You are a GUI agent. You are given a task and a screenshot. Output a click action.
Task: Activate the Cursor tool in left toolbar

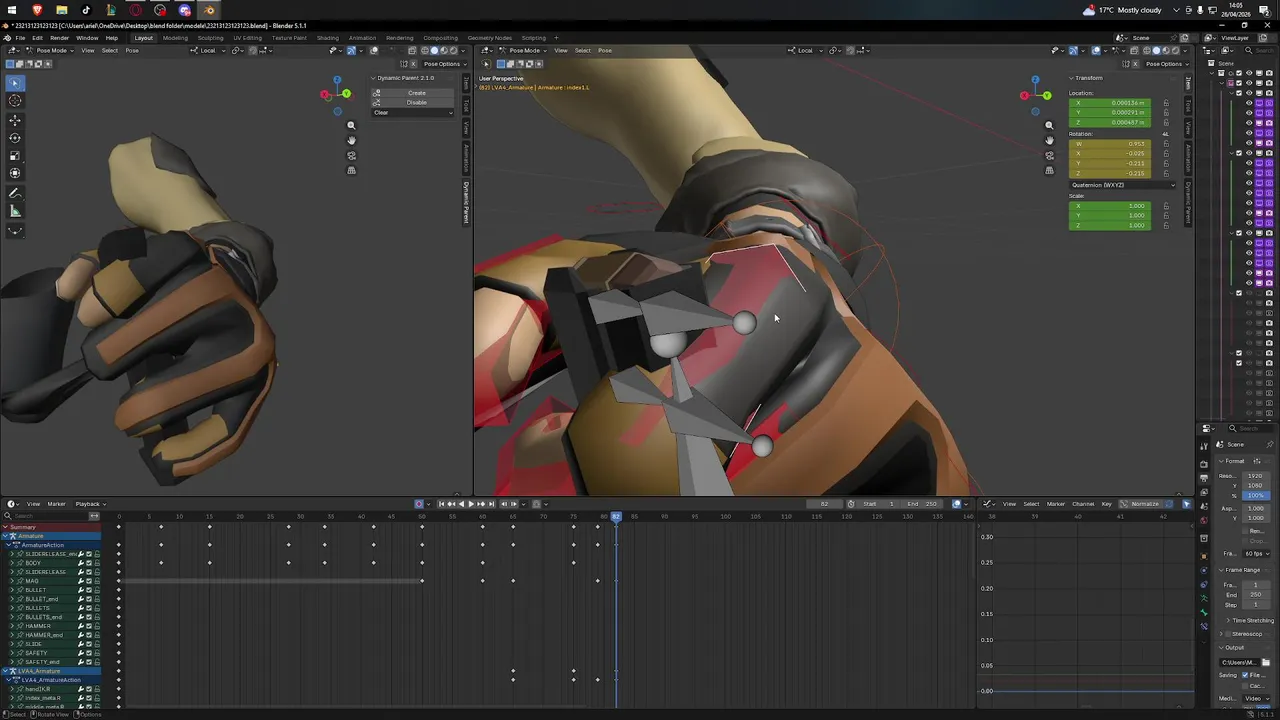pyautogui.click(x=15, y=101)
